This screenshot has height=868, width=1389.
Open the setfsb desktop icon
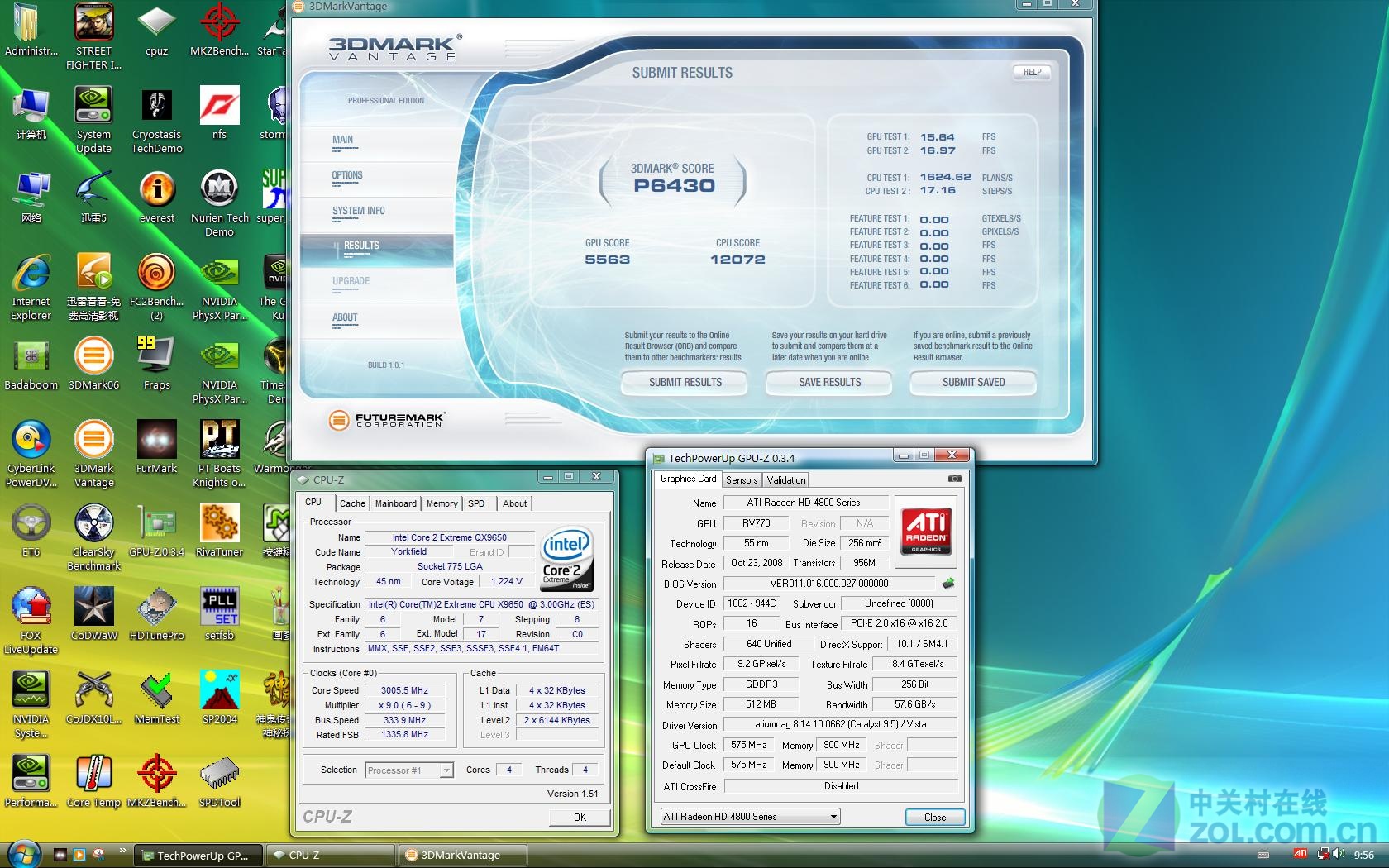(x=219, y=614)
